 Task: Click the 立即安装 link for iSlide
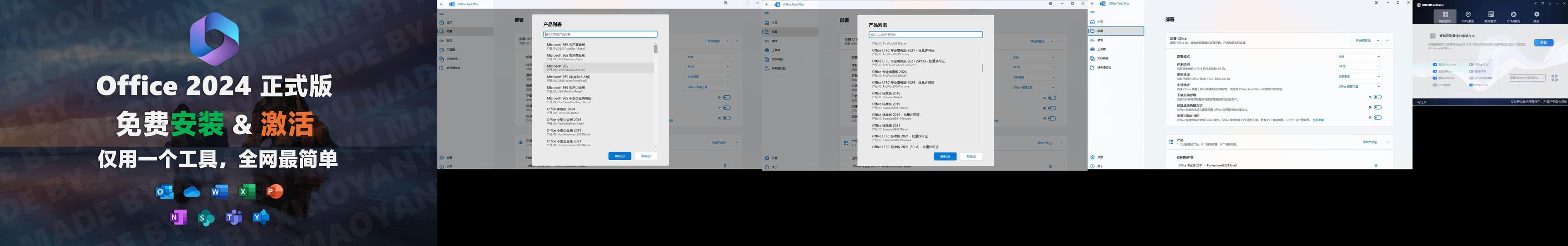tap(1318, 120)
